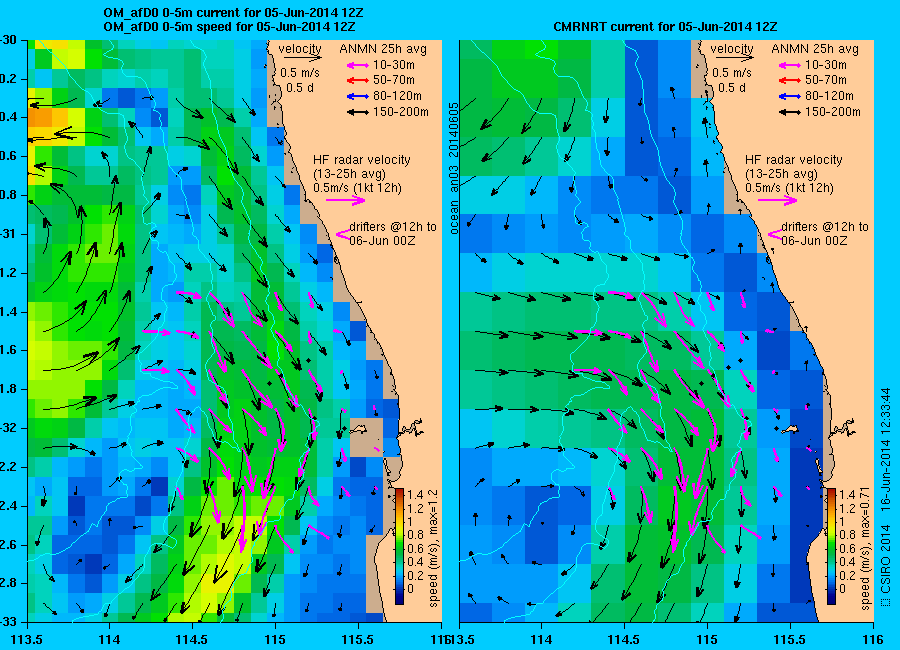Click latitude label -33 on left axis
This screenshot has width=900, height=650.
pyautogui.click(x=8, y=622)
